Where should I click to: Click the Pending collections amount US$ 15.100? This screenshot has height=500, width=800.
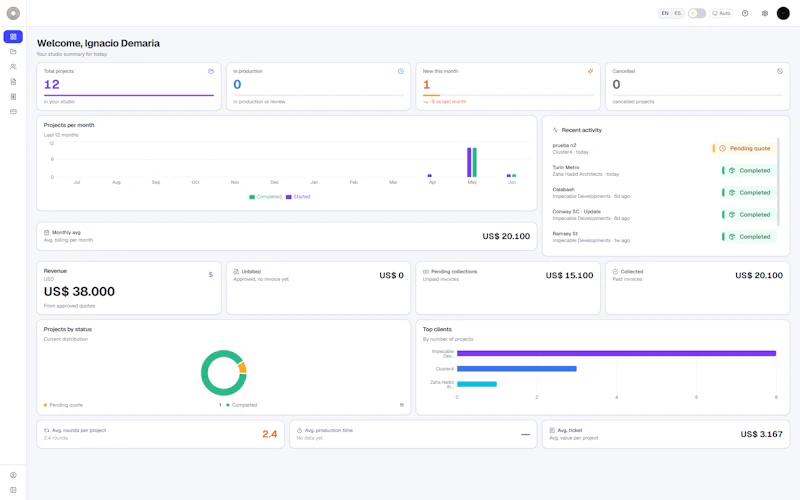point(569,276)
